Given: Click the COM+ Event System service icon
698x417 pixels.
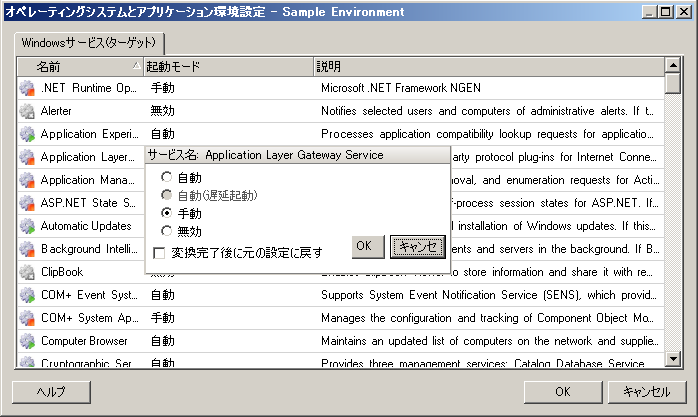Looking at the screenshot, I should [27, 295].
